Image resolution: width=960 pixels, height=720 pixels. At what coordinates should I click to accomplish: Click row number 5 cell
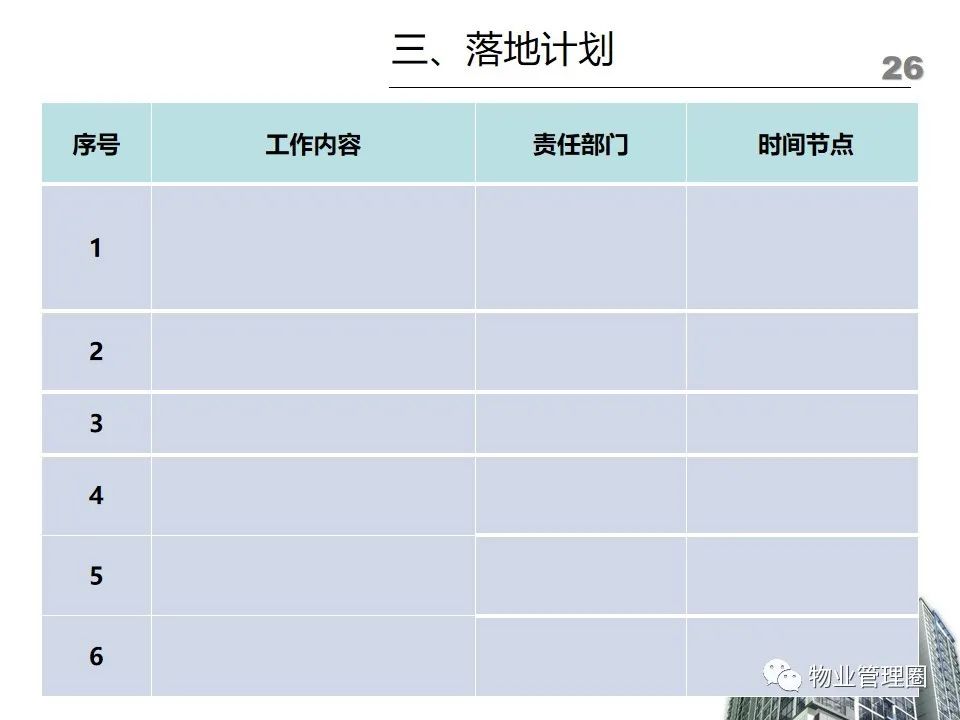[x=96, y=576]
